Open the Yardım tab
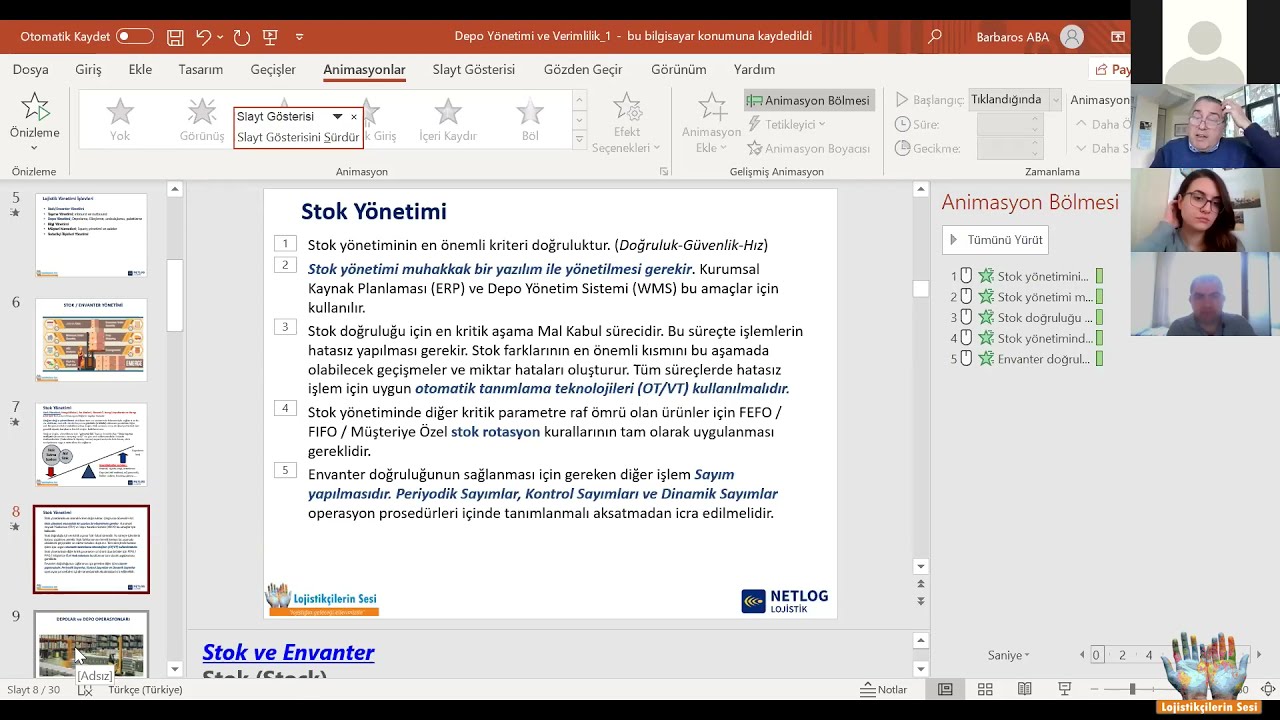Screen dimensions: 1280x720 click(x=754, y=70)
